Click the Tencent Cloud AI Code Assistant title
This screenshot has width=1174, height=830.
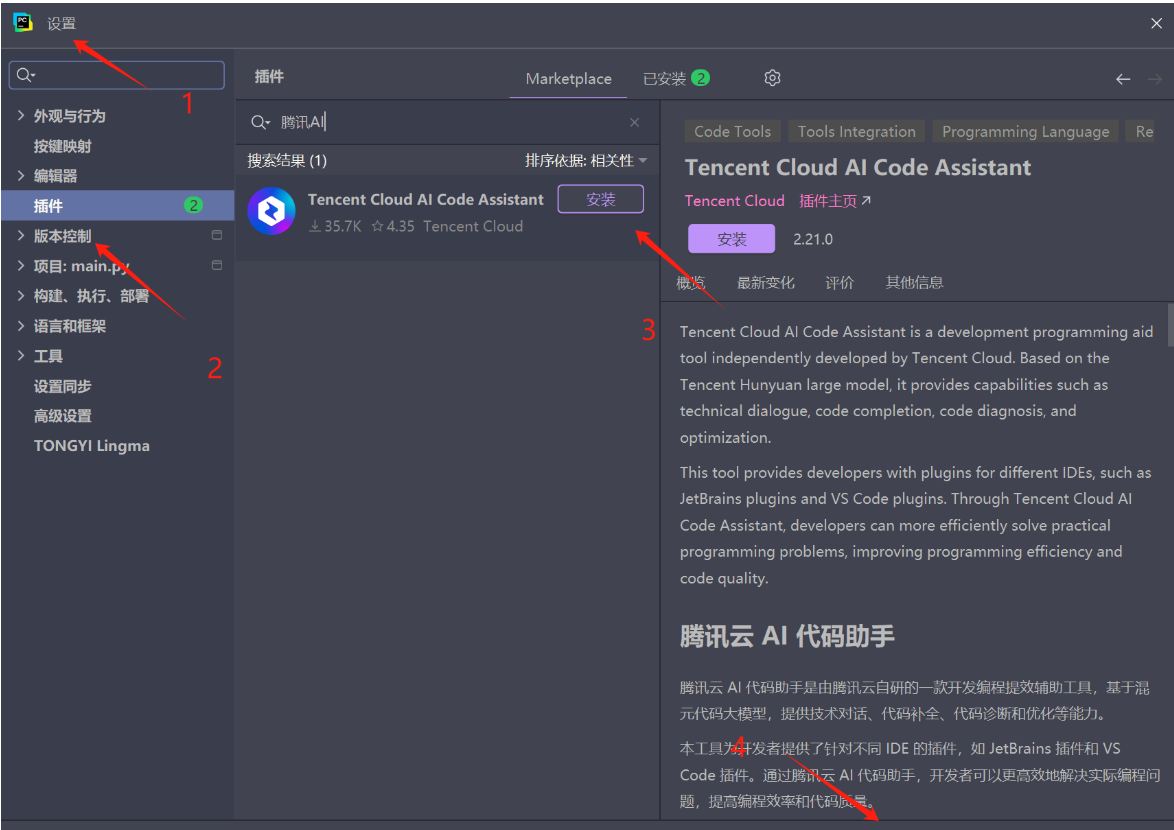(x=858, y=167)
